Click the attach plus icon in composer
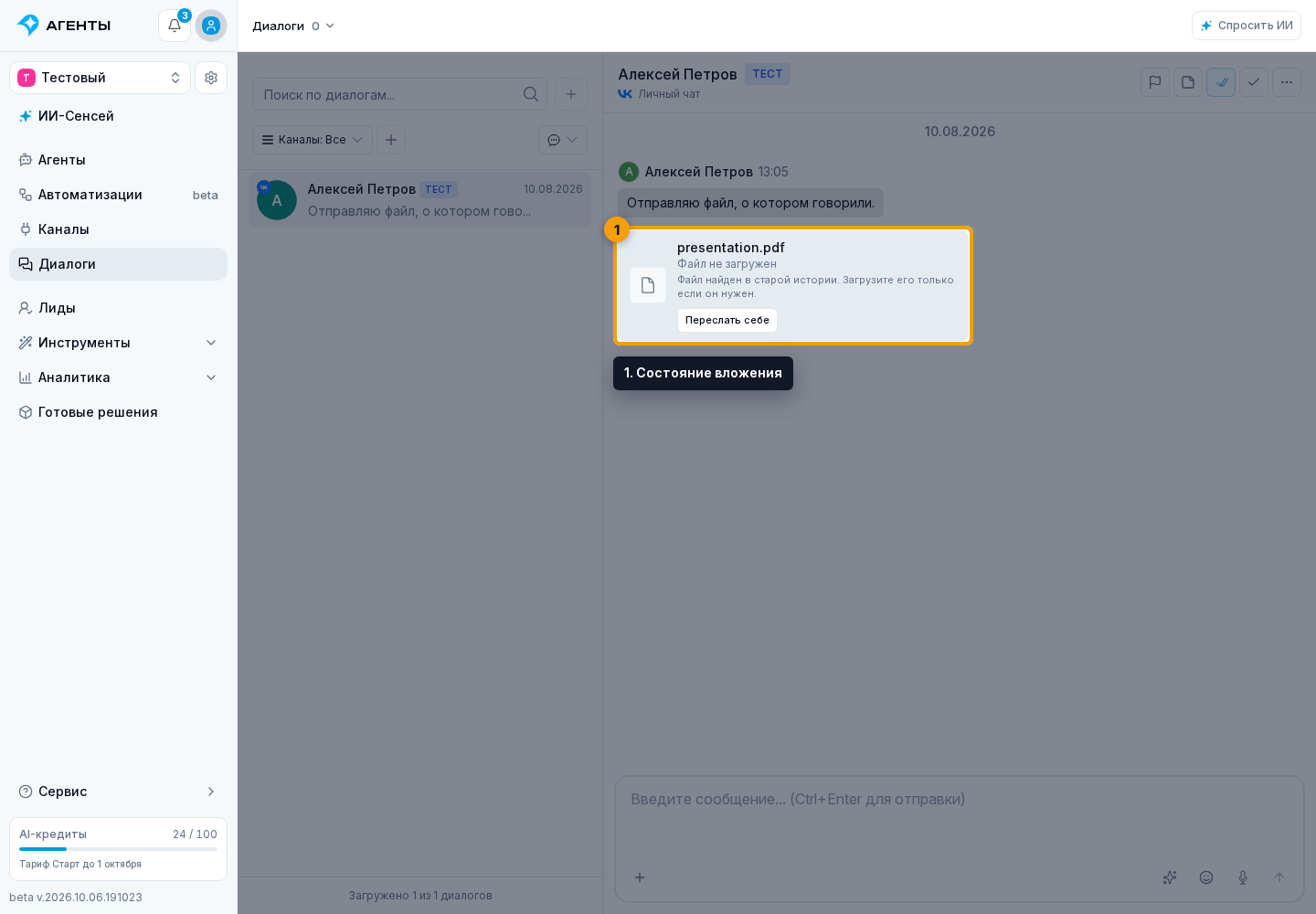Screen dimensions: 1316x914 tap(640, 877)
